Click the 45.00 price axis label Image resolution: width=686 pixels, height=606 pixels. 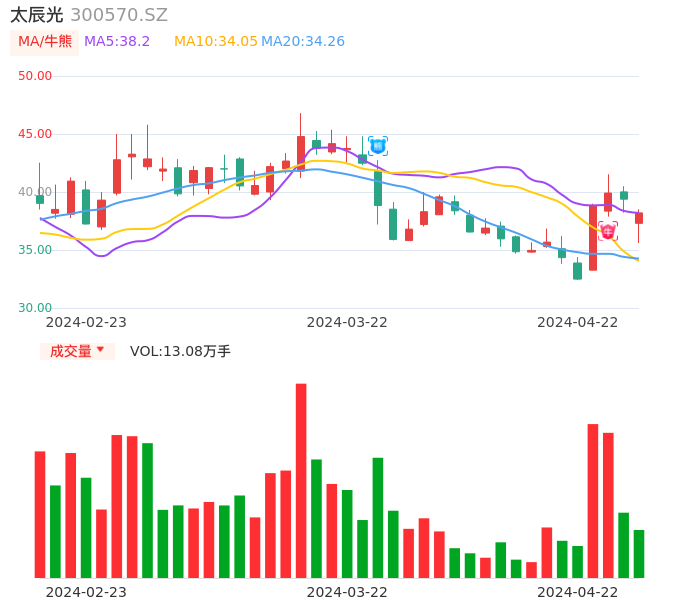click(35, 134)
